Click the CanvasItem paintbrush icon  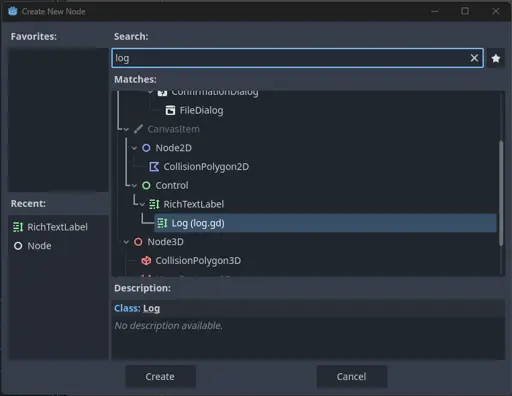138,129
